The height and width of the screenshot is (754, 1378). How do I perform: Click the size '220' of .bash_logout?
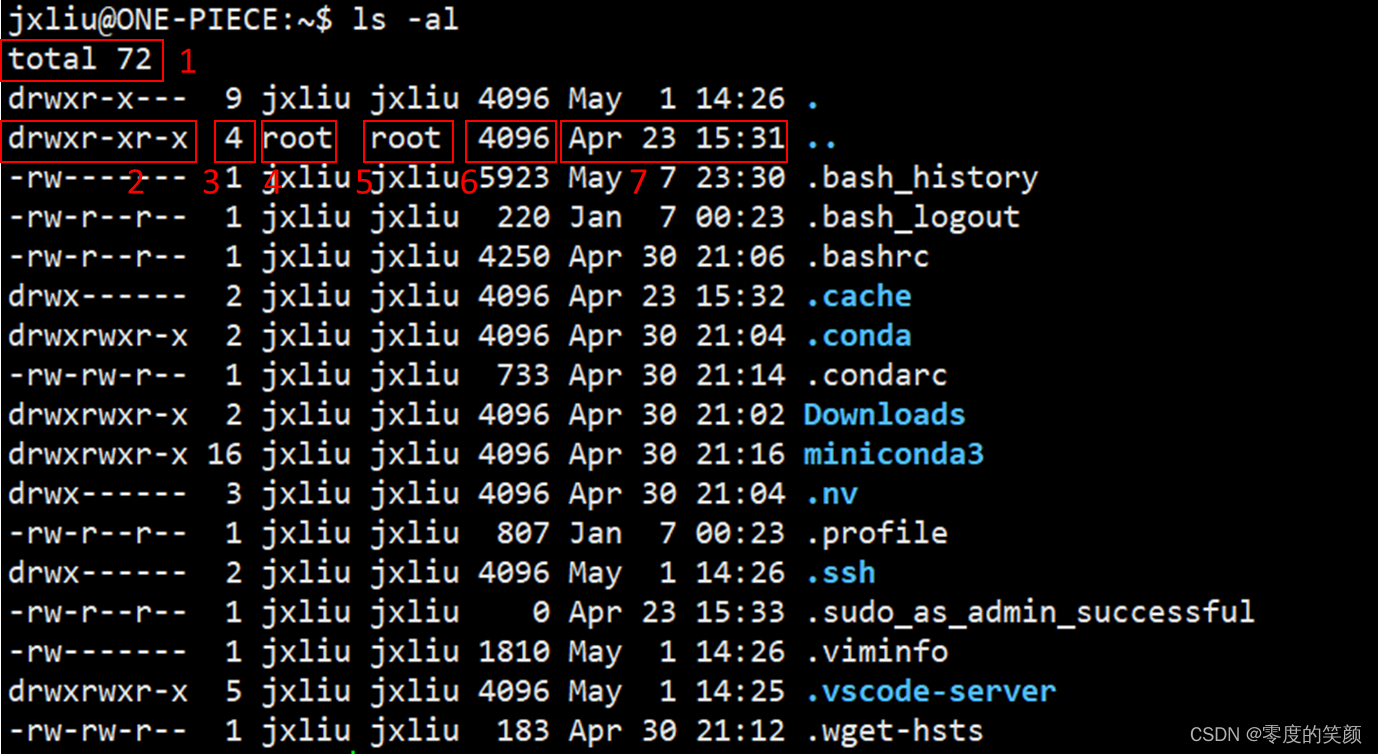[523, 217]
